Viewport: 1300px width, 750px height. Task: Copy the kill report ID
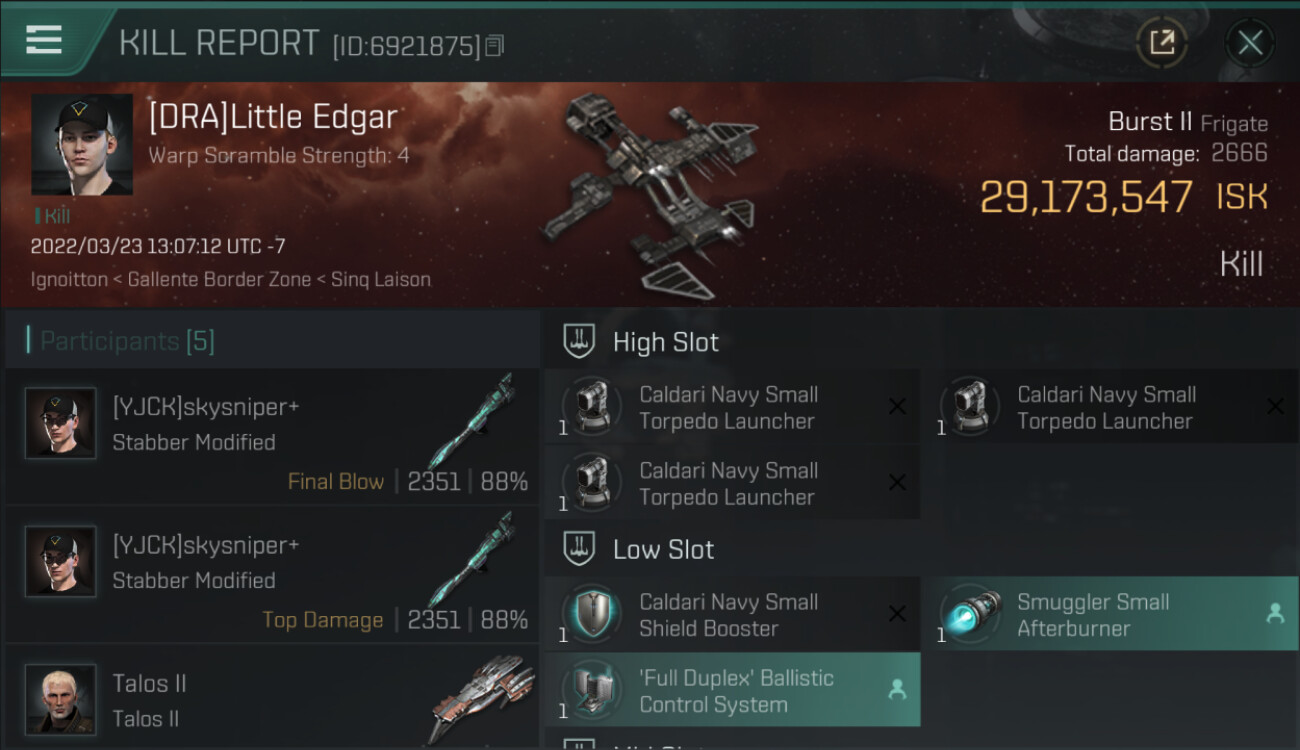[x=494, y=45]
